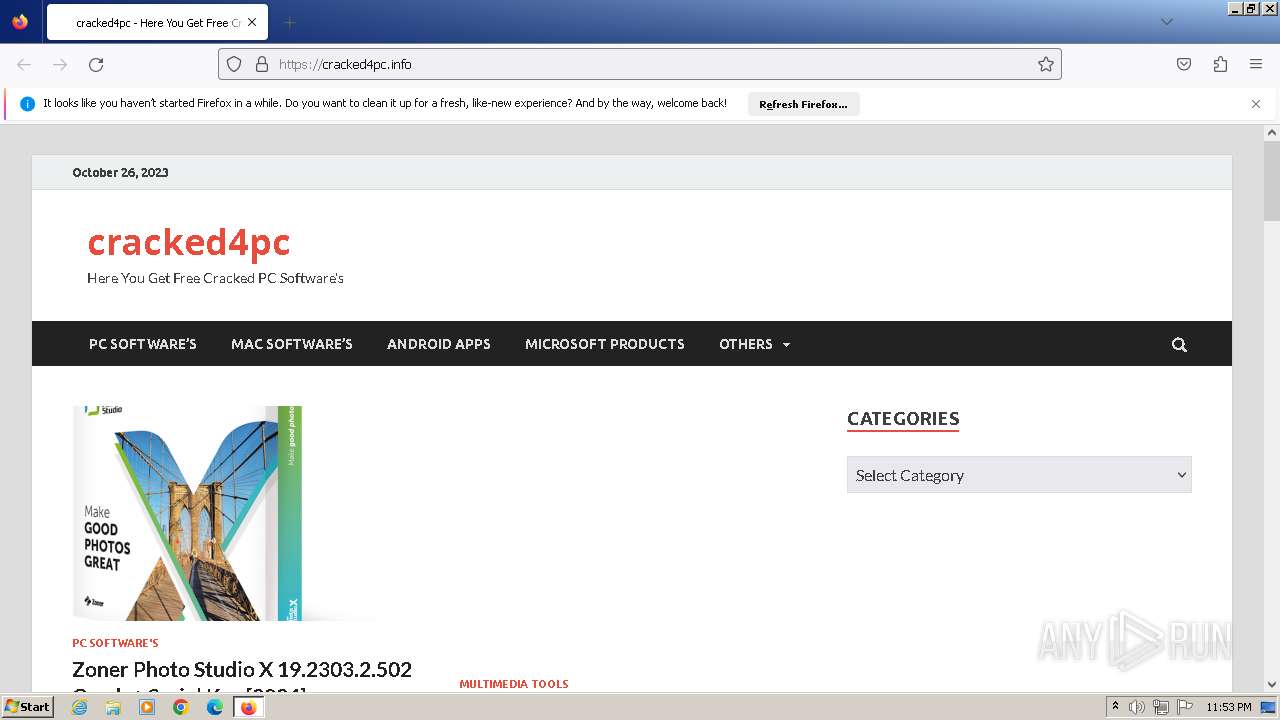This screenshot has height=720, width=1280.
Task: Click the network tray icon
Action: click(1161, 707)
